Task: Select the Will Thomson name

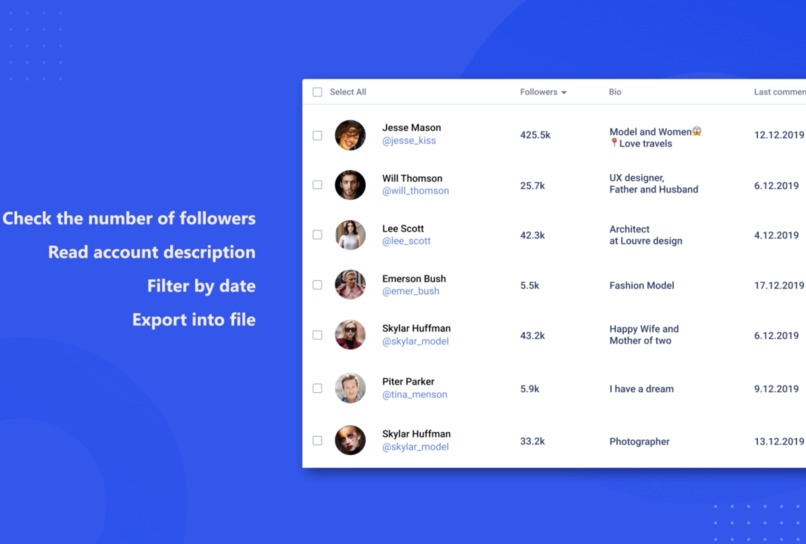Action: point(412,178)
